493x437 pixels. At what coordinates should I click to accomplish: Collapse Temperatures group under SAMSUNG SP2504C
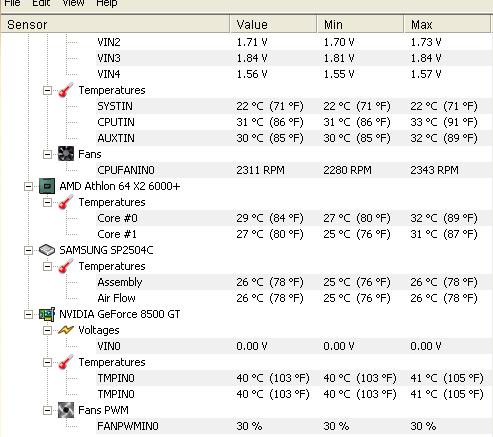48,266
